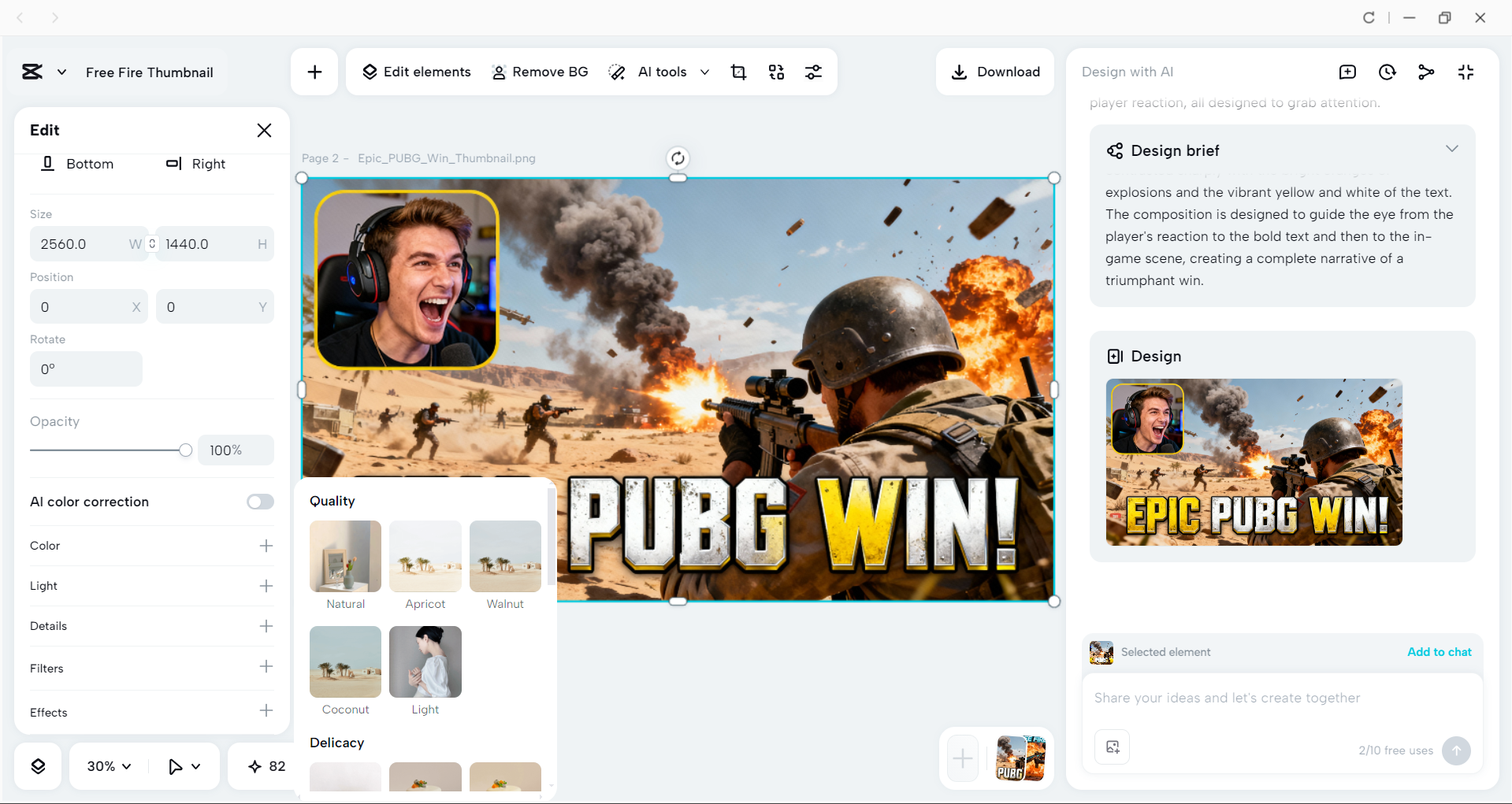This screenshot has height=804, width=1512.
Task: Click the filter list scrollbar
Action: 551,537
